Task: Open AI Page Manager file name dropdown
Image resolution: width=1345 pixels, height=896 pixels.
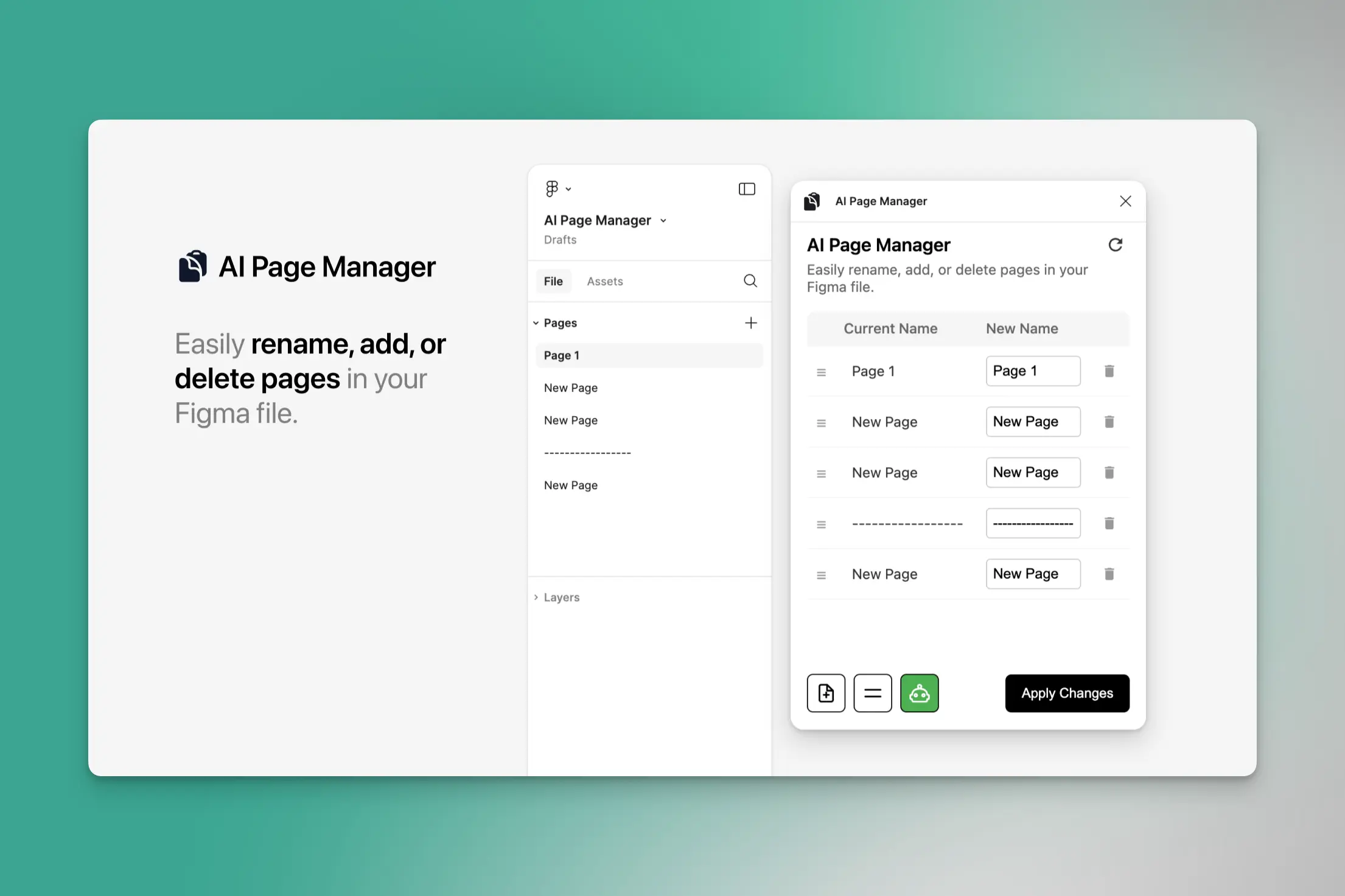Action: click(x=663, y=221)
